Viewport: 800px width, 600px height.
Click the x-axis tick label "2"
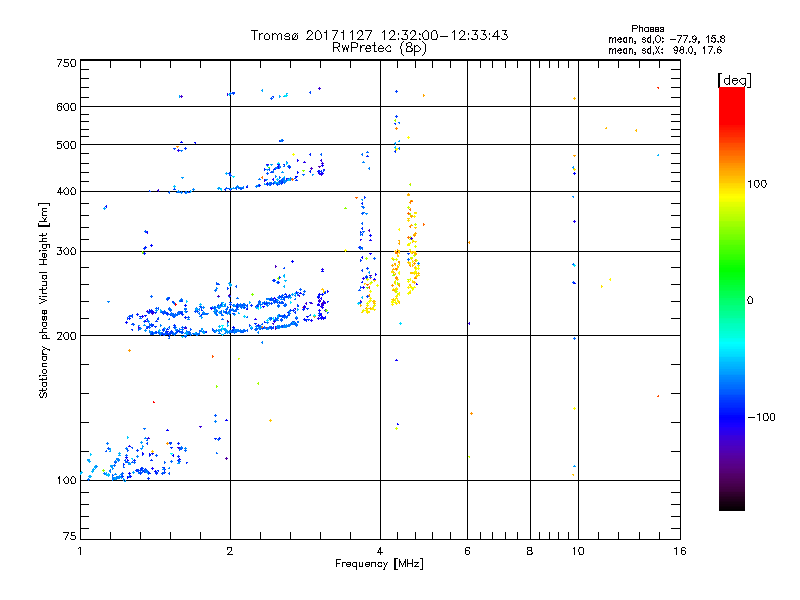pyautogui.click(x=230, y=551)
